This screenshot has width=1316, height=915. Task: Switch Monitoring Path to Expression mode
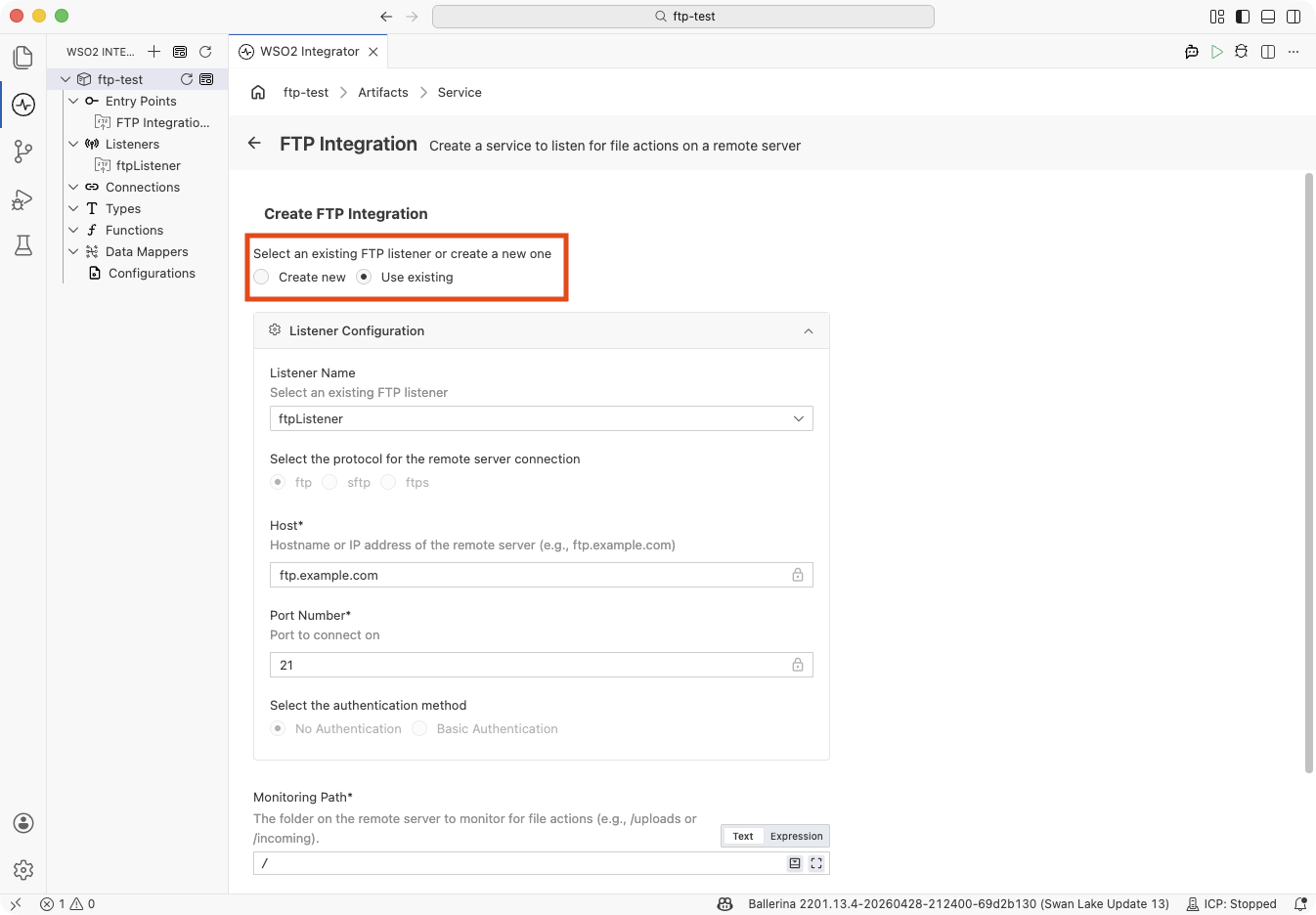pos(796,836)
